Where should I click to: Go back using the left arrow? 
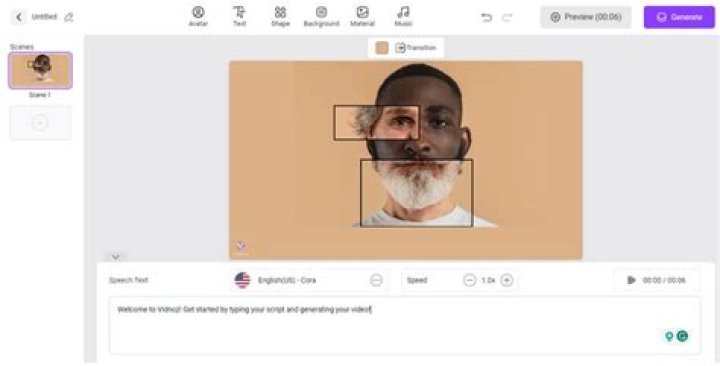[x=18, y=17]
